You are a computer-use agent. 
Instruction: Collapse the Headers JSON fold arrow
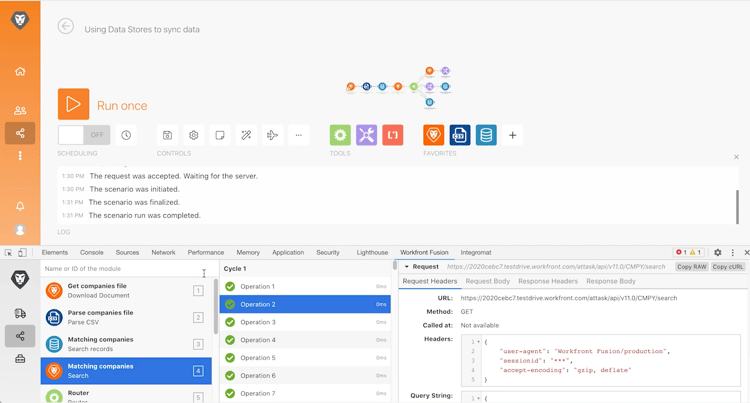[x=478, y=342]
